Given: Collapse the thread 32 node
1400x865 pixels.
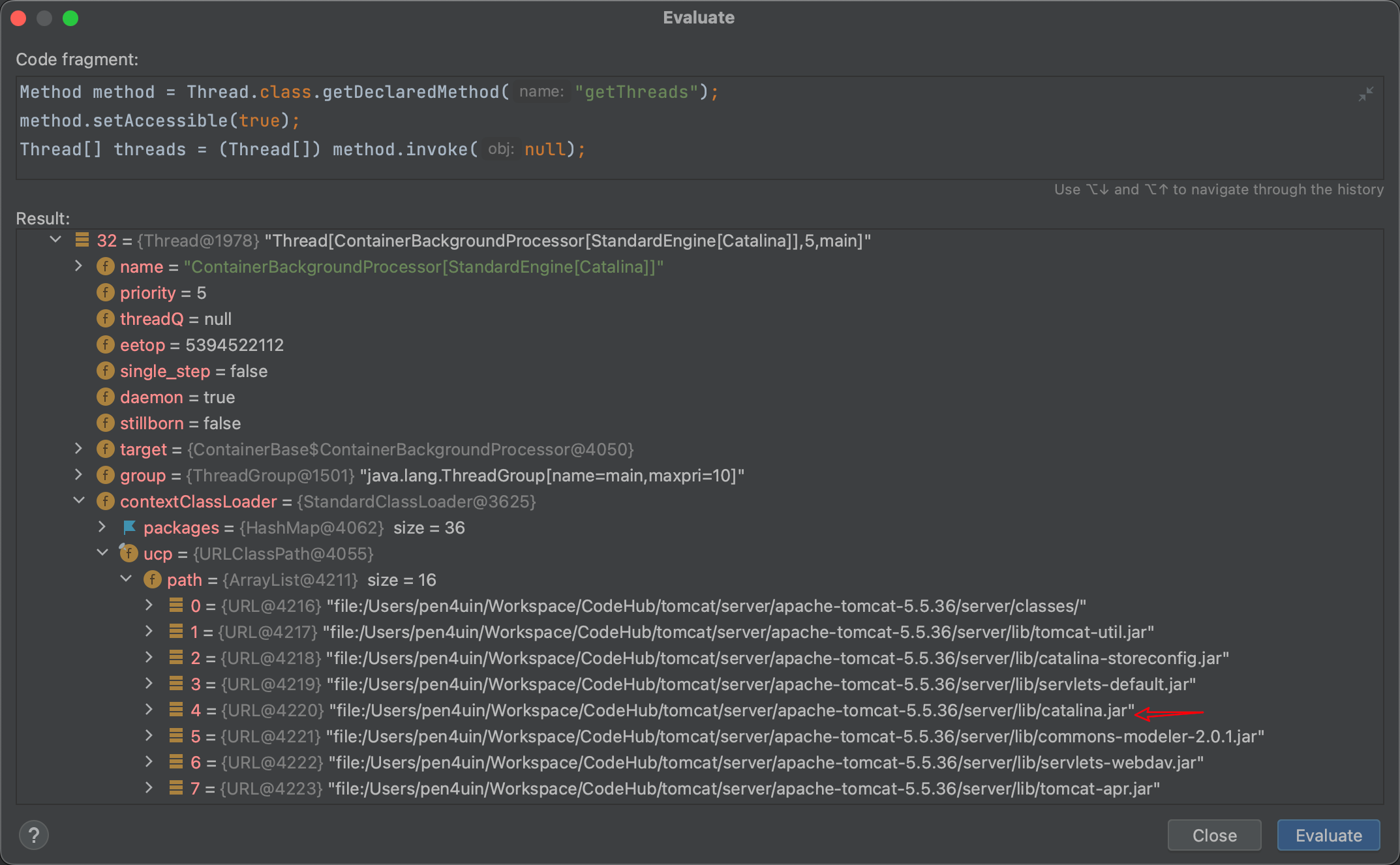Looking at the screenshot, I should point(55,239).
